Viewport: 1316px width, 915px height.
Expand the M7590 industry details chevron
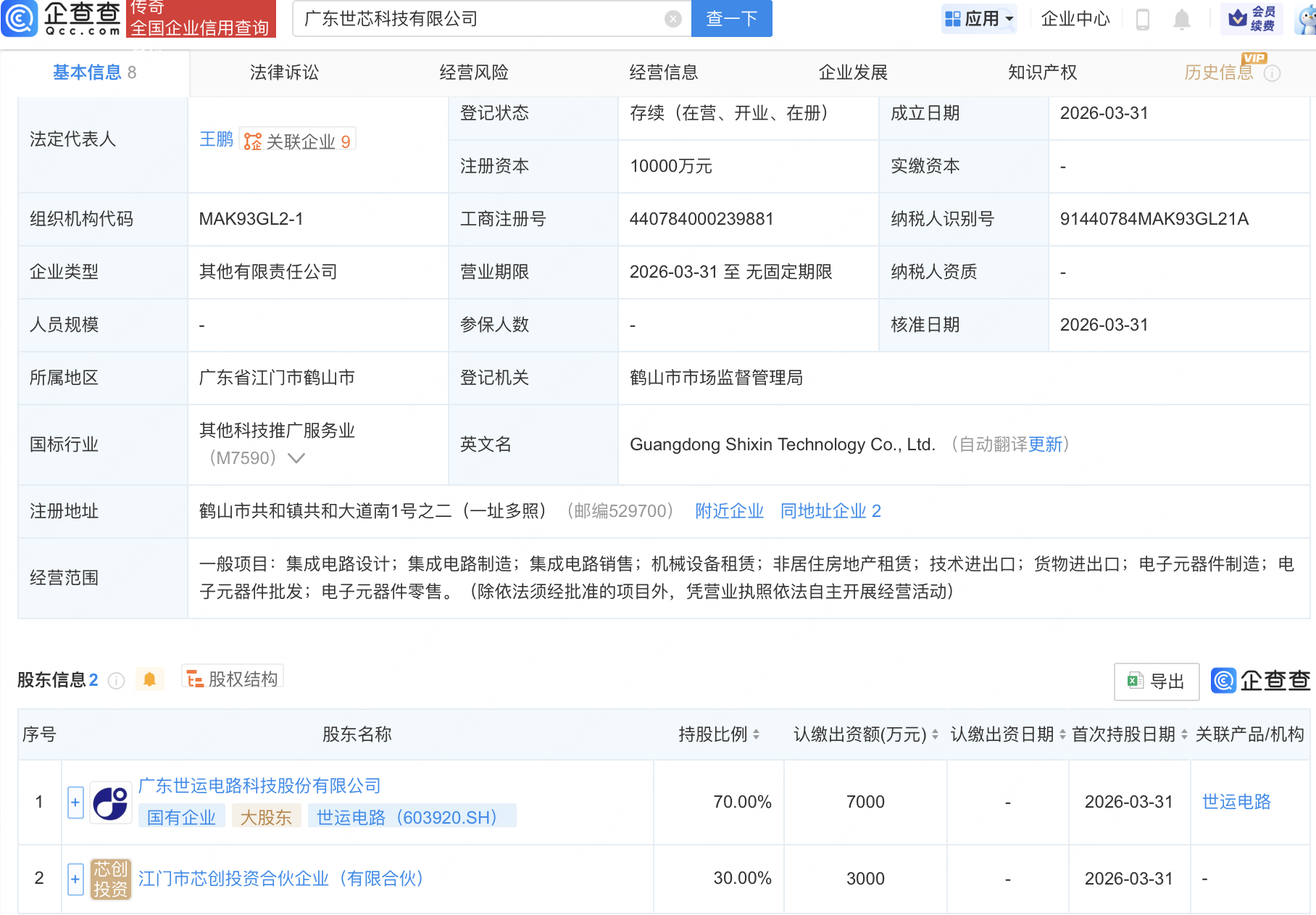pos(296,458)
